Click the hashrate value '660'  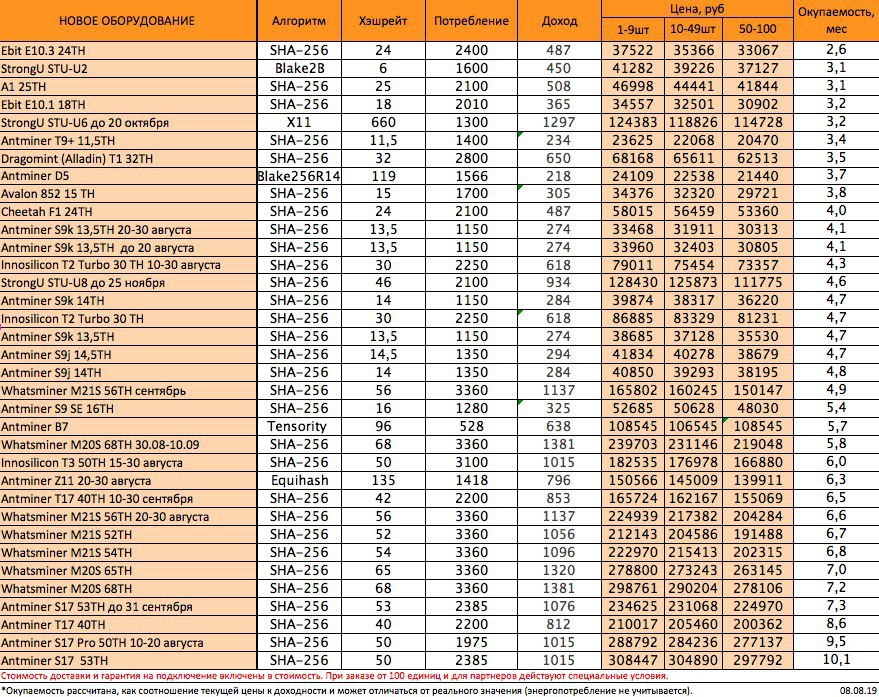(x=383, y=122)
